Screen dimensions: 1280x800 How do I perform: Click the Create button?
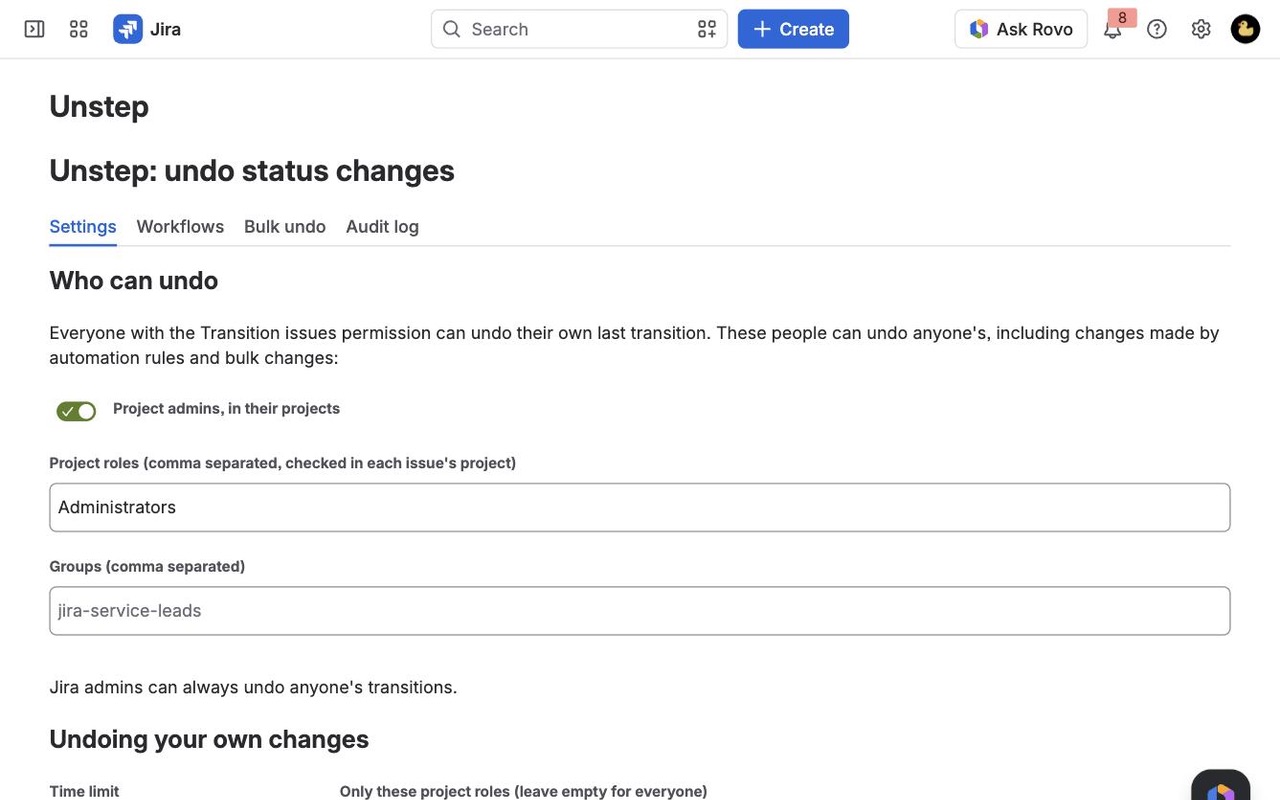793,29
